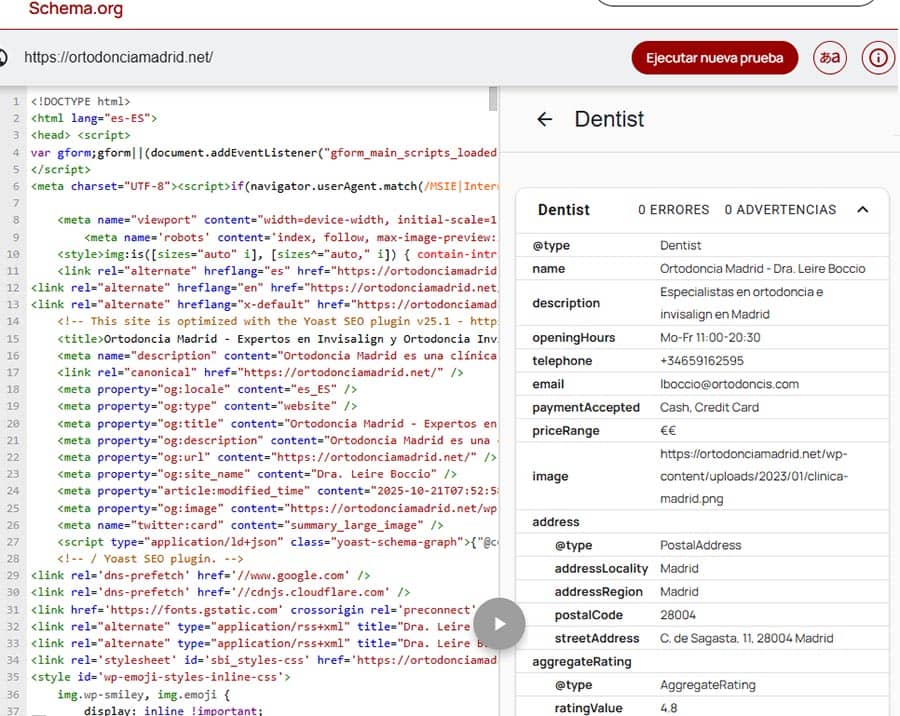900x716 pixels.
Task: Select the telephone row value +34659162595
Action: point(701,361)
